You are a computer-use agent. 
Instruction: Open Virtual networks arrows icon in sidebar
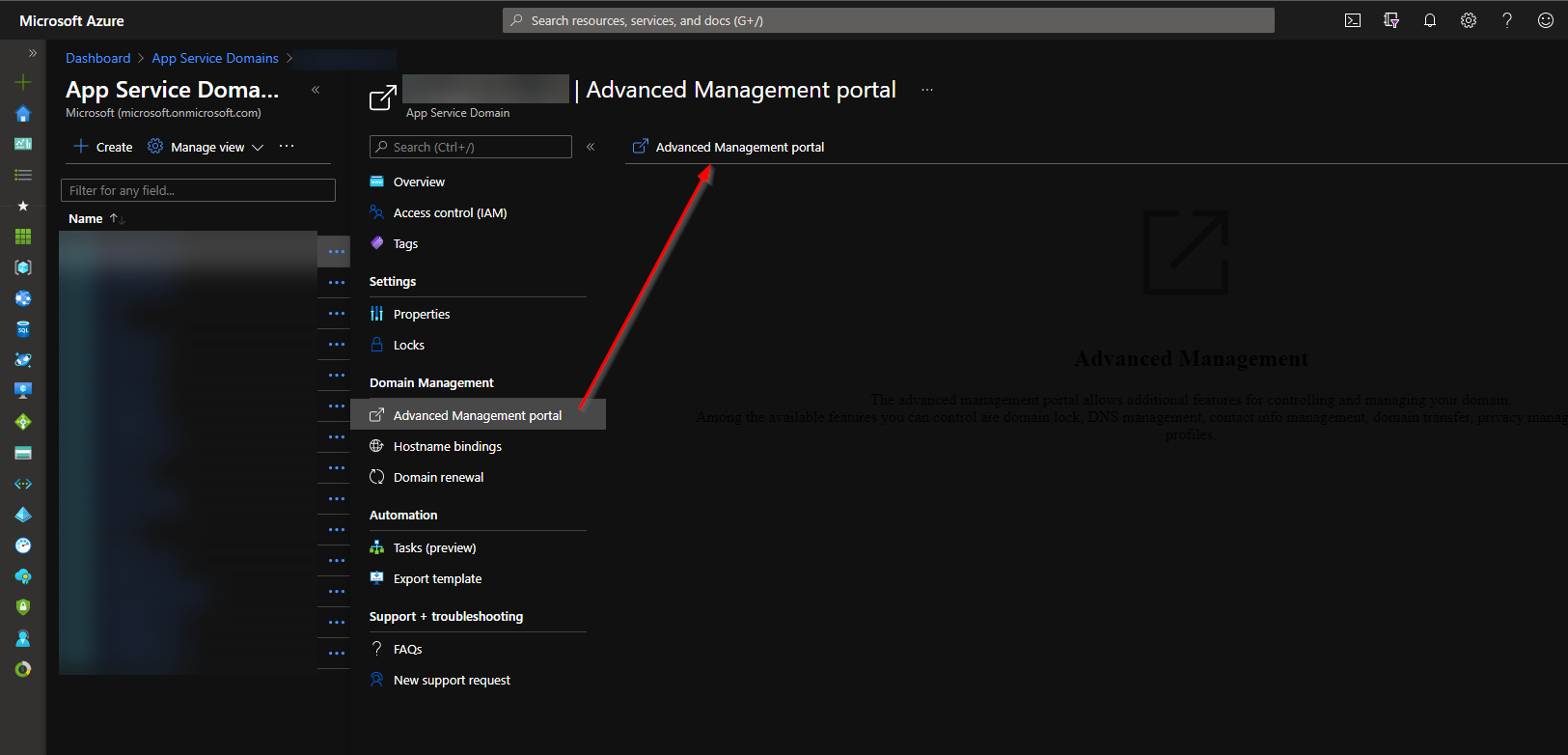click(x=23, y=484)
